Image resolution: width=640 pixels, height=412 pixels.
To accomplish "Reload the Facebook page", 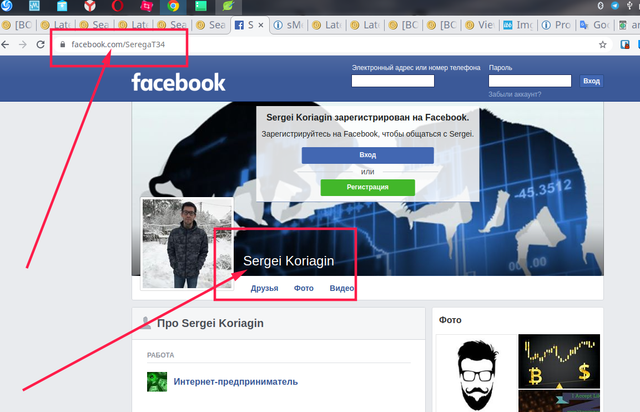I will click(x=40, y=44).
